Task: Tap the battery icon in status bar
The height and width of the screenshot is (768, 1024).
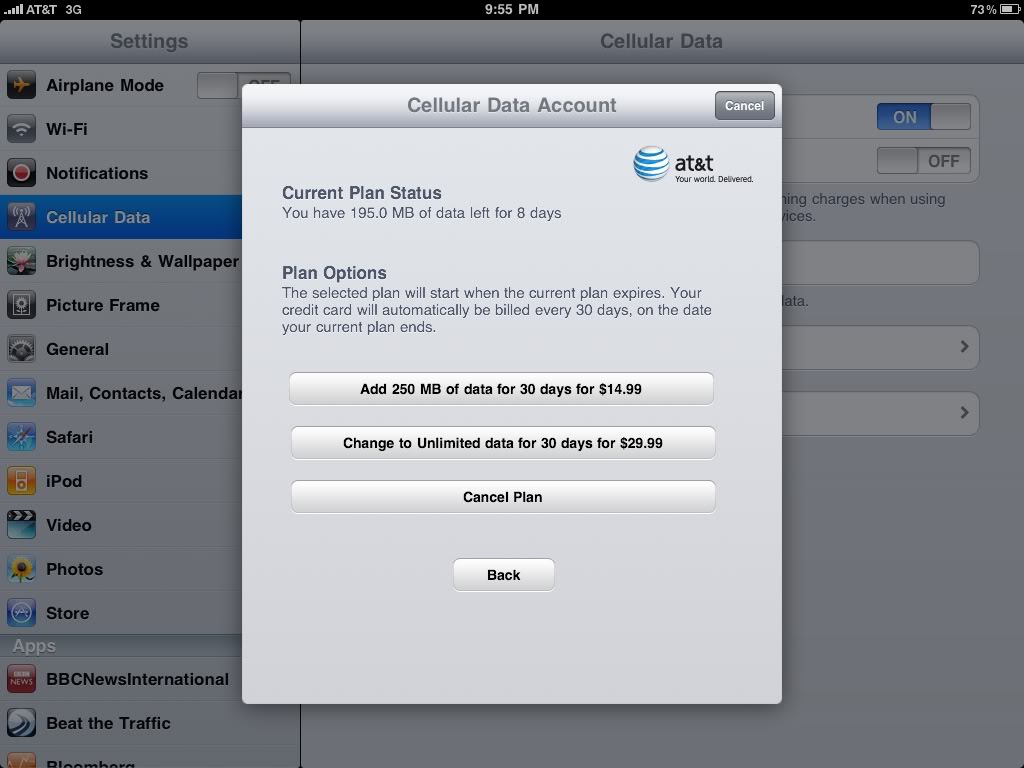Action: pyautogui.click(x=1010, y=9)
